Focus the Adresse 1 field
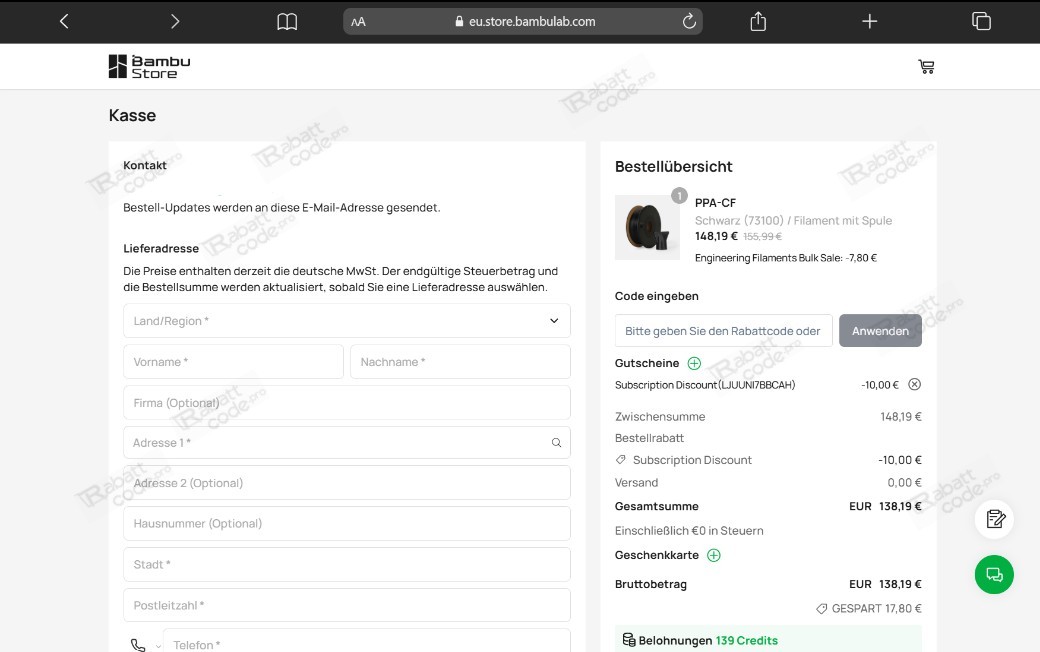This screenshot has width=1040, height=652. click(347, 442)
